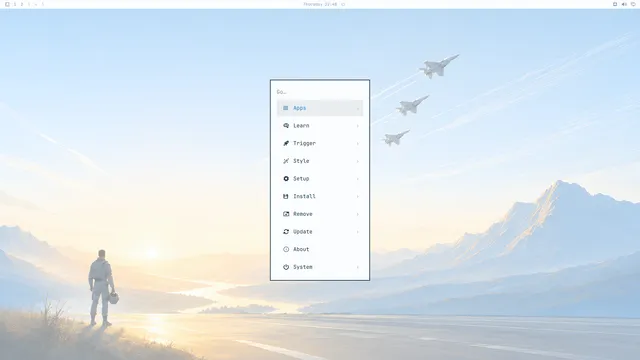Click the Style icon in the menu
This screenshot has height=360, width=640.
286,161
